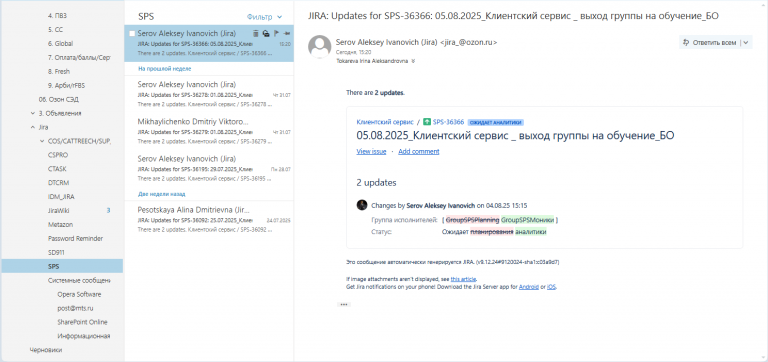
Task: Open the SPS-36279 message from Mikhaylichenko
Action: click(x=209, y=131)
